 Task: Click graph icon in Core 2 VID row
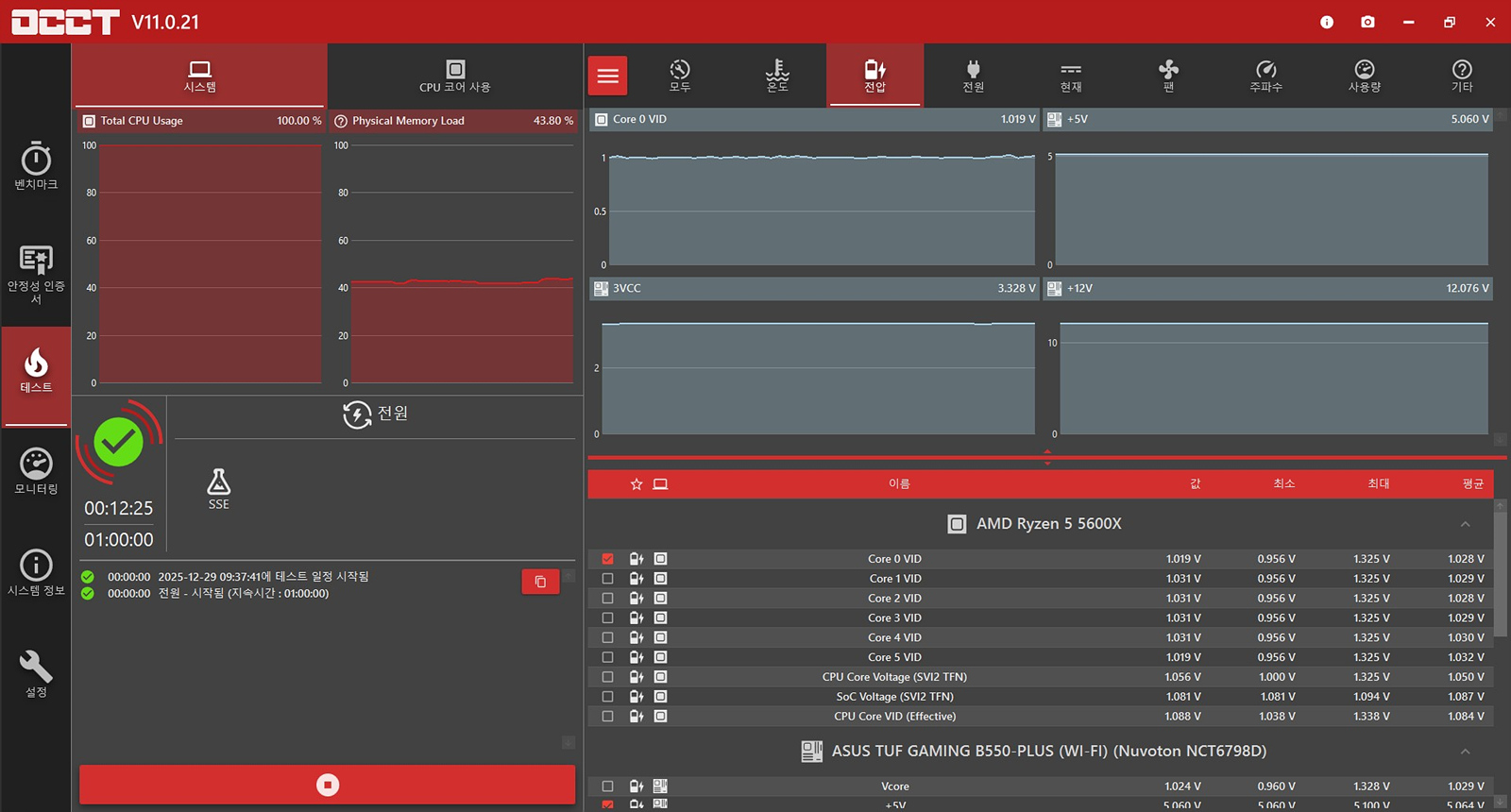click(660, 599)
